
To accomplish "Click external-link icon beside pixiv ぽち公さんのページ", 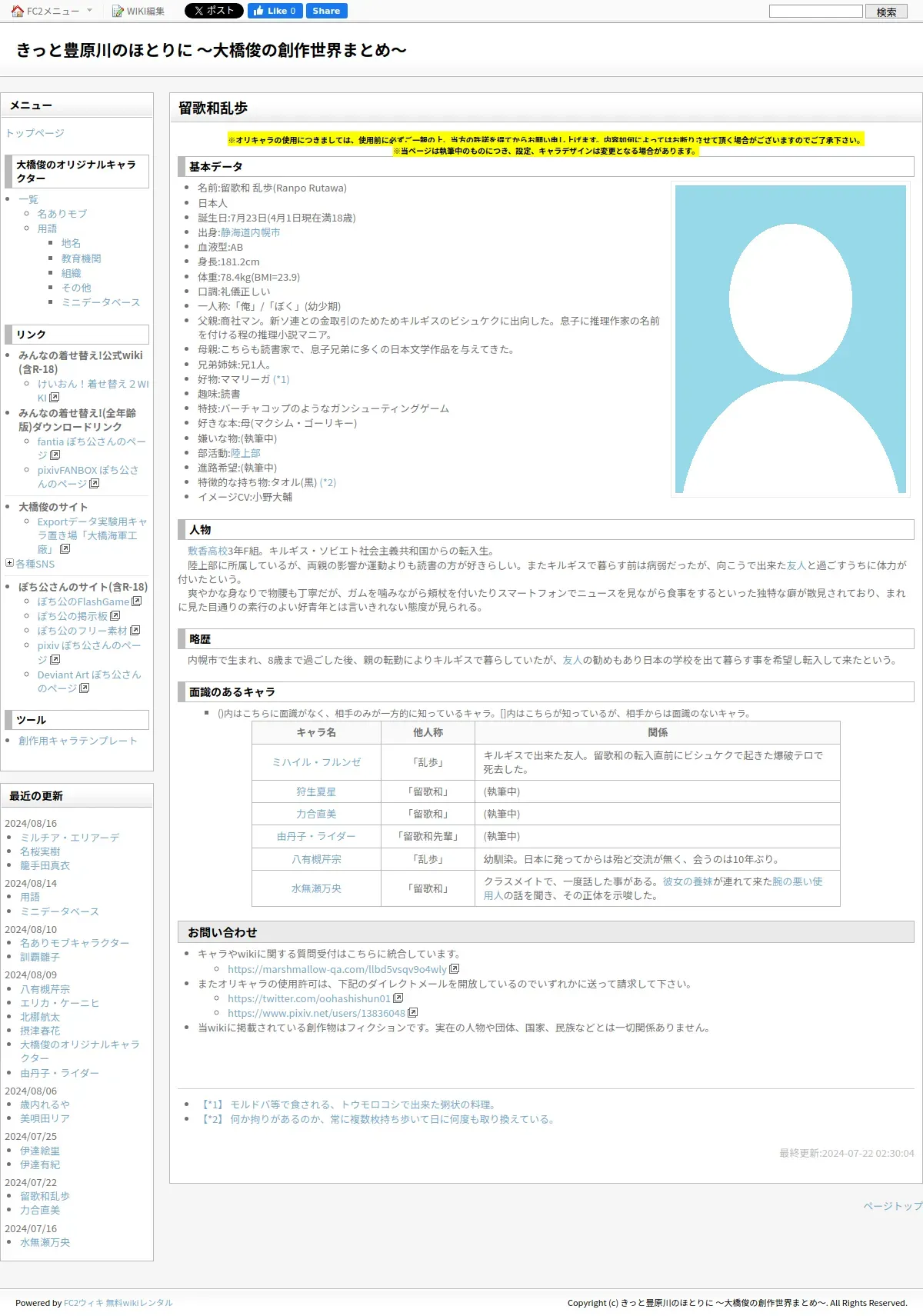I will (x=55, y=660).
